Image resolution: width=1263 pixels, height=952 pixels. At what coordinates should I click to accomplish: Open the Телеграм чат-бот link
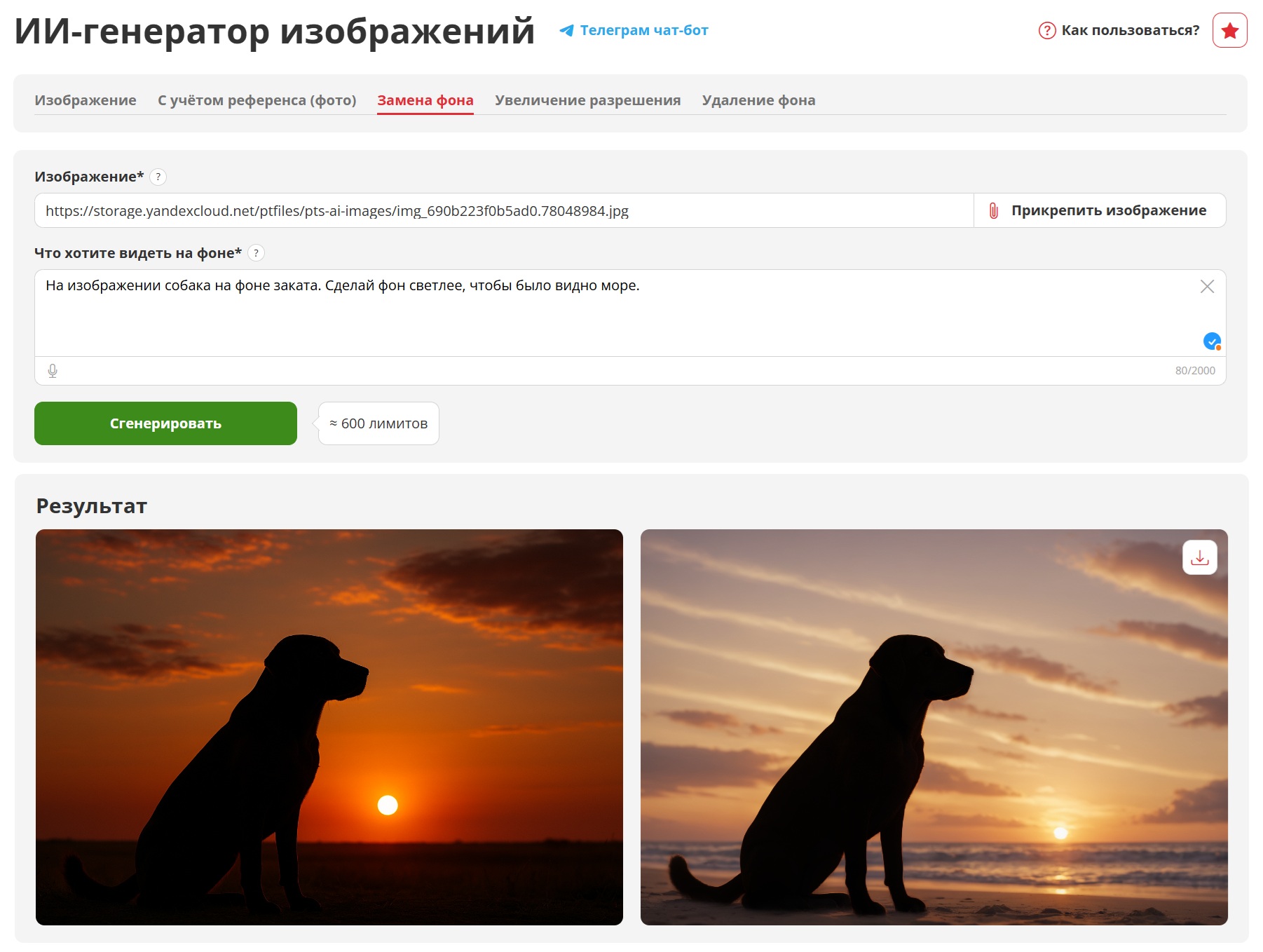(643, 31)
